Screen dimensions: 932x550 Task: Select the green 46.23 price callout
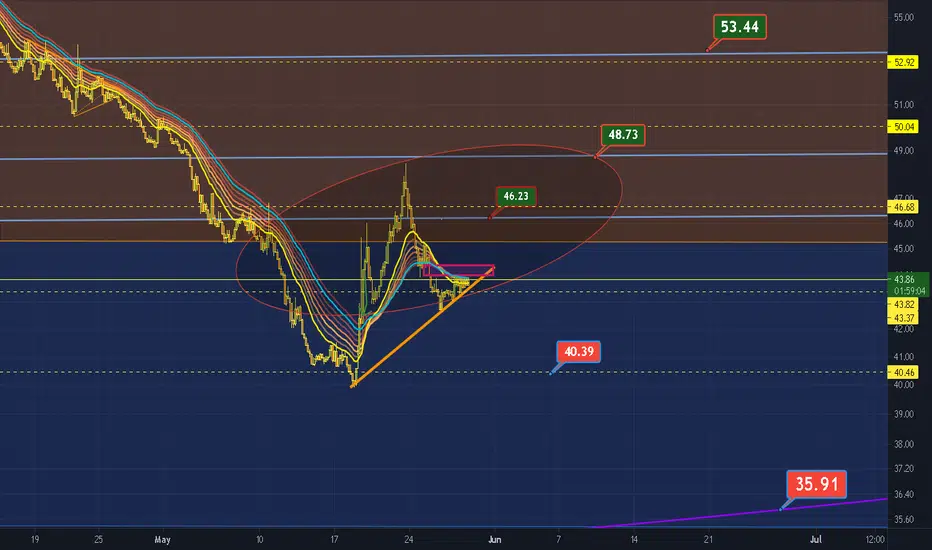coord(515,196)
